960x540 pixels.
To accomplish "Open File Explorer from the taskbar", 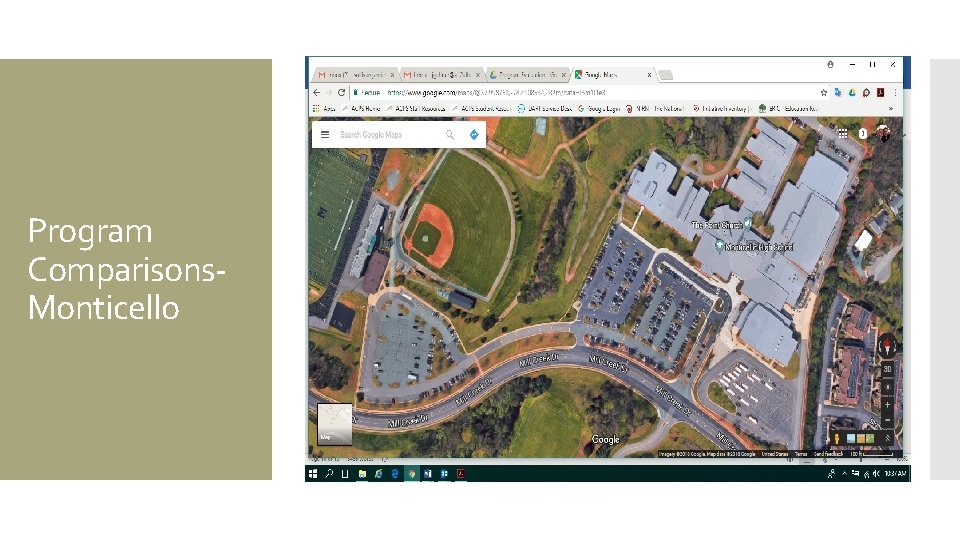I will pyautogui.click(x=362, y=473).
